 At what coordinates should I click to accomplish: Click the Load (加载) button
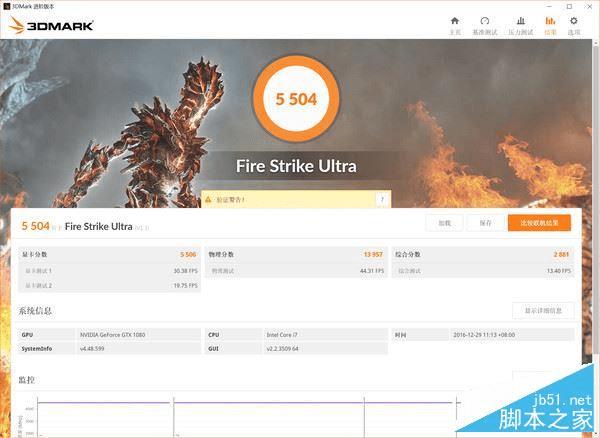[444, 223]
